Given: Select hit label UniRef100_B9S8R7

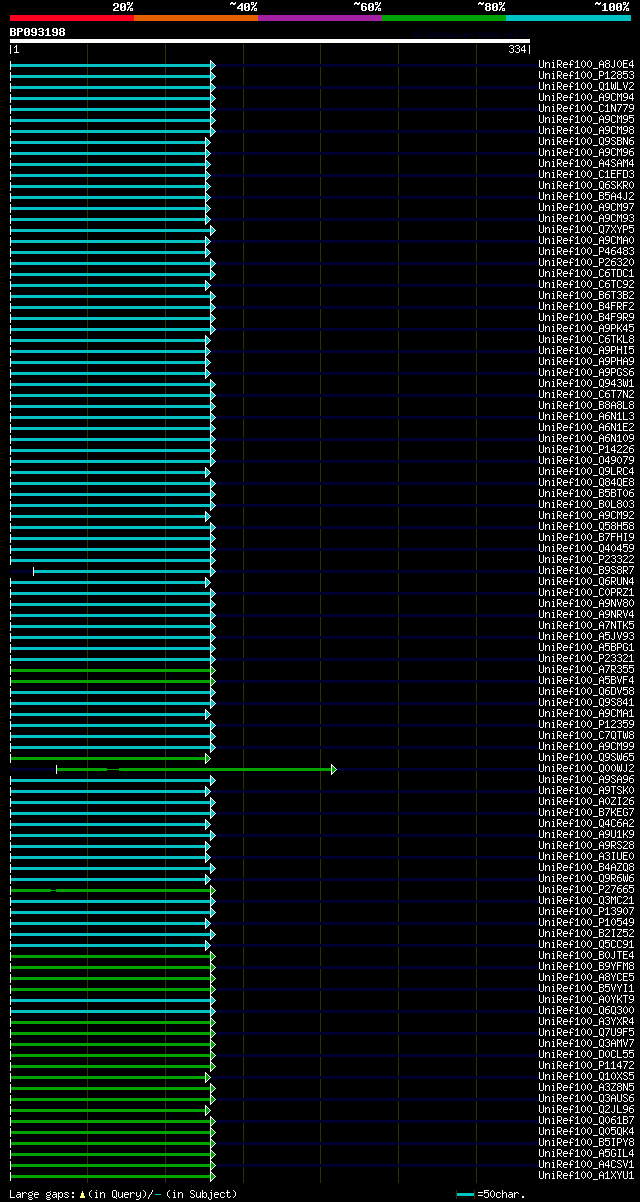Looking at the screenshot, I should tap(586, 570).
